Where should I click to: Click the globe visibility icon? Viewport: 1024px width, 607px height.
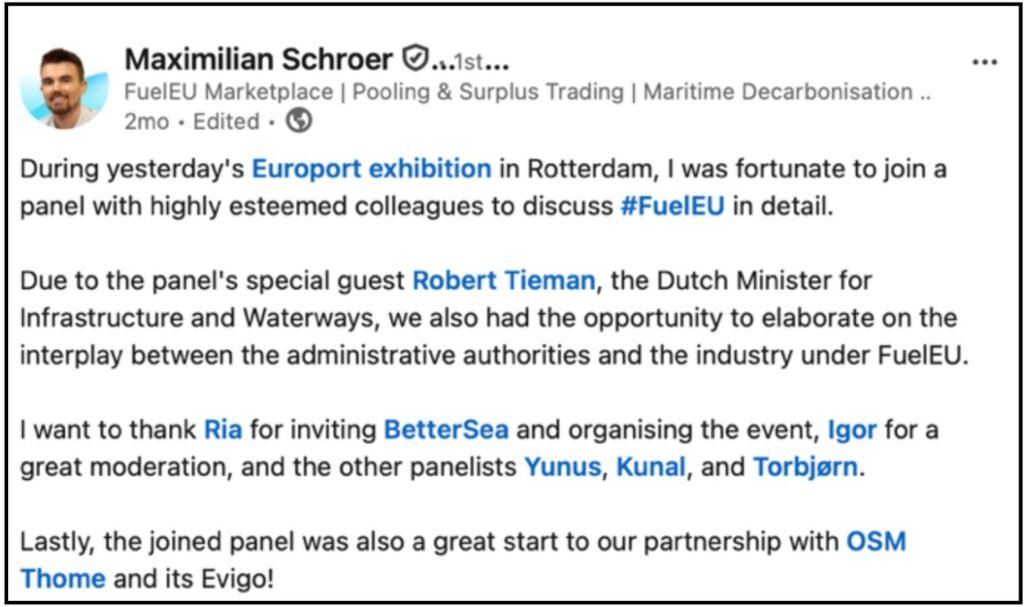(x=299, y=121)
